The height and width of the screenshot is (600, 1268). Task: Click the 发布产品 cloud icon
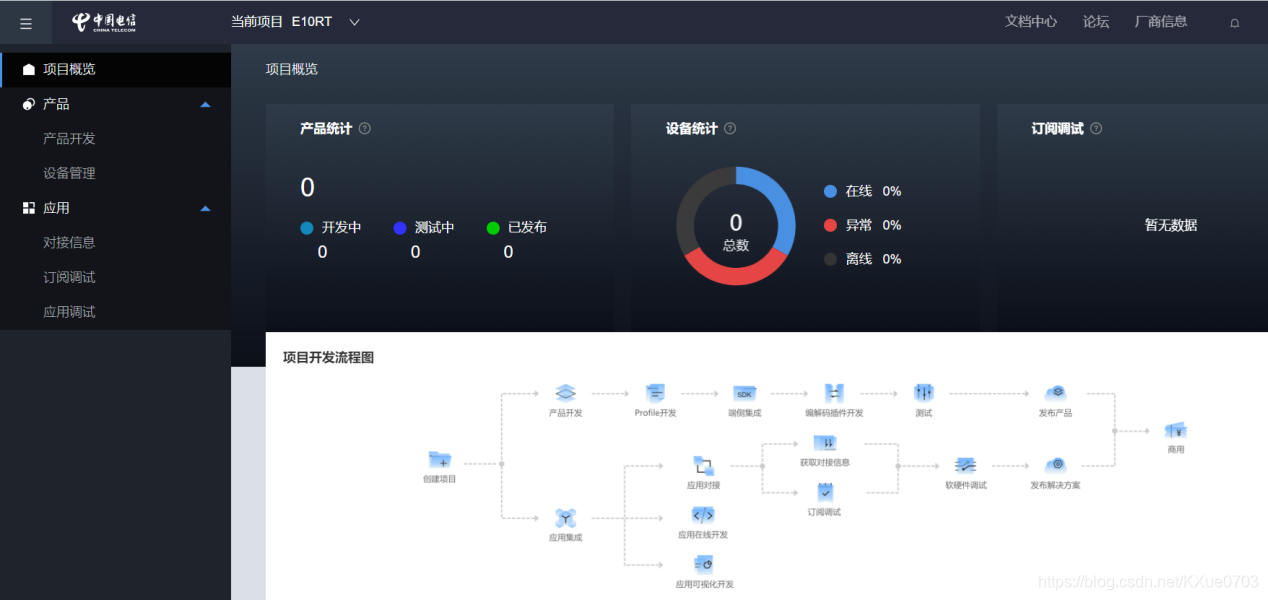[1055, 393]
